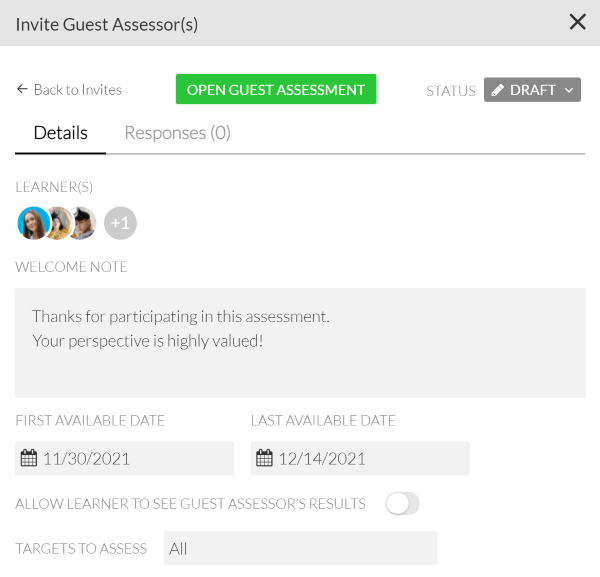Select the second learner avatar
The image size is (600, 577).
click(59, 223)
